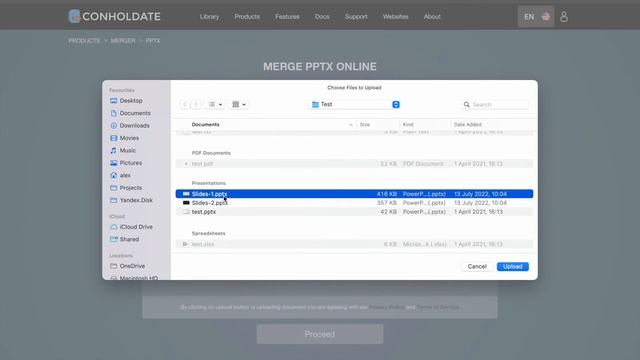The height and width of the screenshot is (360, 640).
Task: Sort by Date Added column header
Action: [467, 124]
